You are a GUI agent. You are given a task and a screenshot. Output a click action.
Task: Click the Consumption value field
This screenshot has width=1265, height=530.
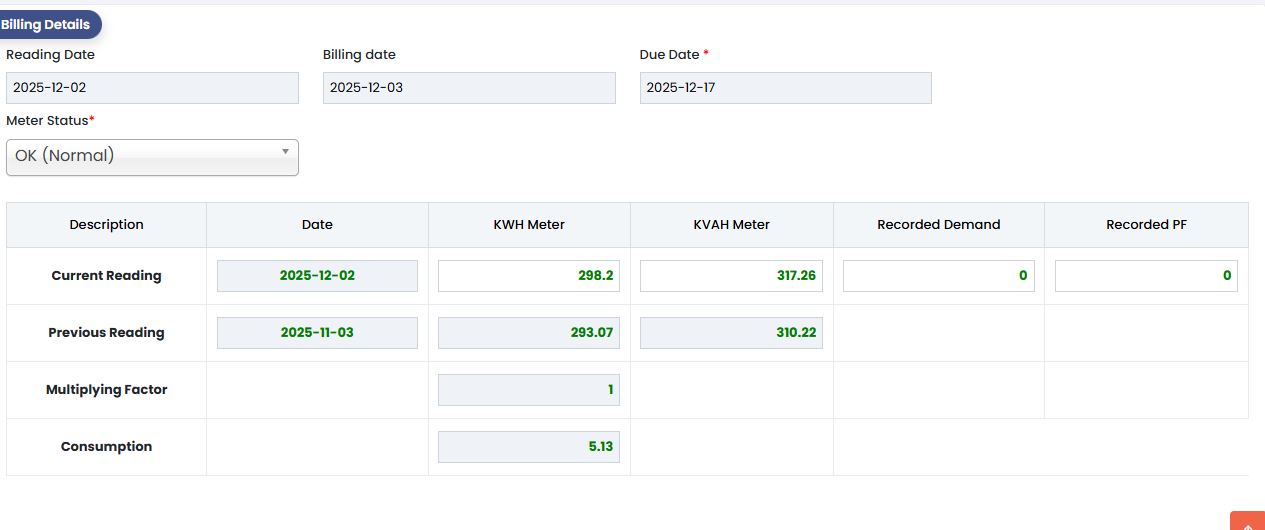point(529,447)
